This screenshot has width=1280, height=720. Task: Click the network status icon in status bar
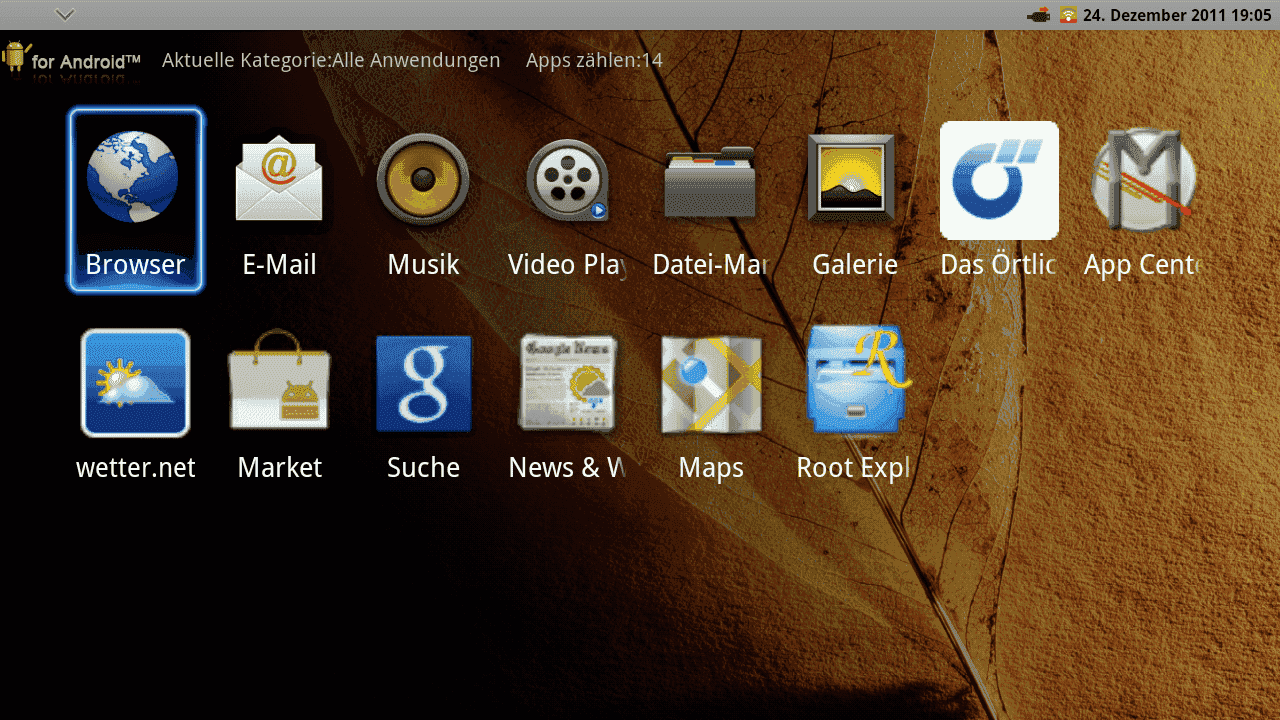coord(1068,15)
